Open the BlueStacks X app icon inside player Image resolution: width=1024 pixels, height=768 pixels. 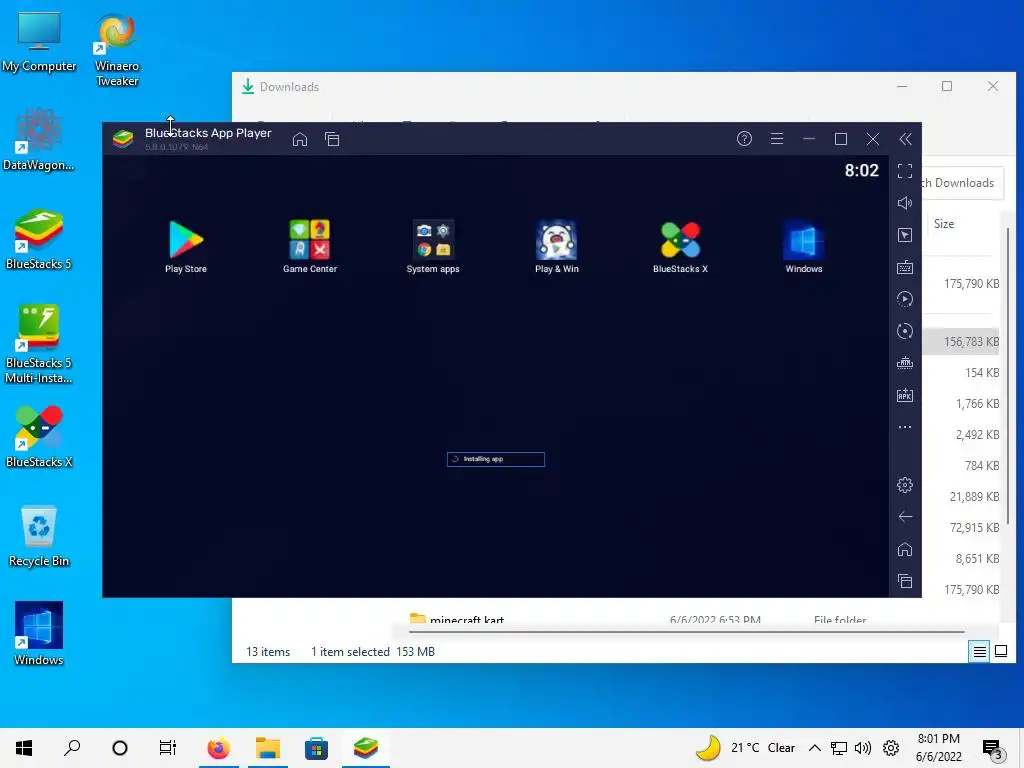(x=680, y=246)
